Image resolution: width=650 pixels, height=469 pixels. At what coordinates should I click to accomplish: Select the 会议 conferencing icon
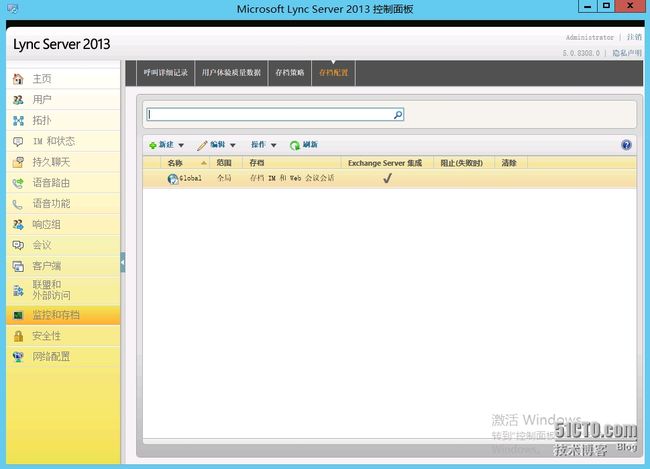pos(18,245)
